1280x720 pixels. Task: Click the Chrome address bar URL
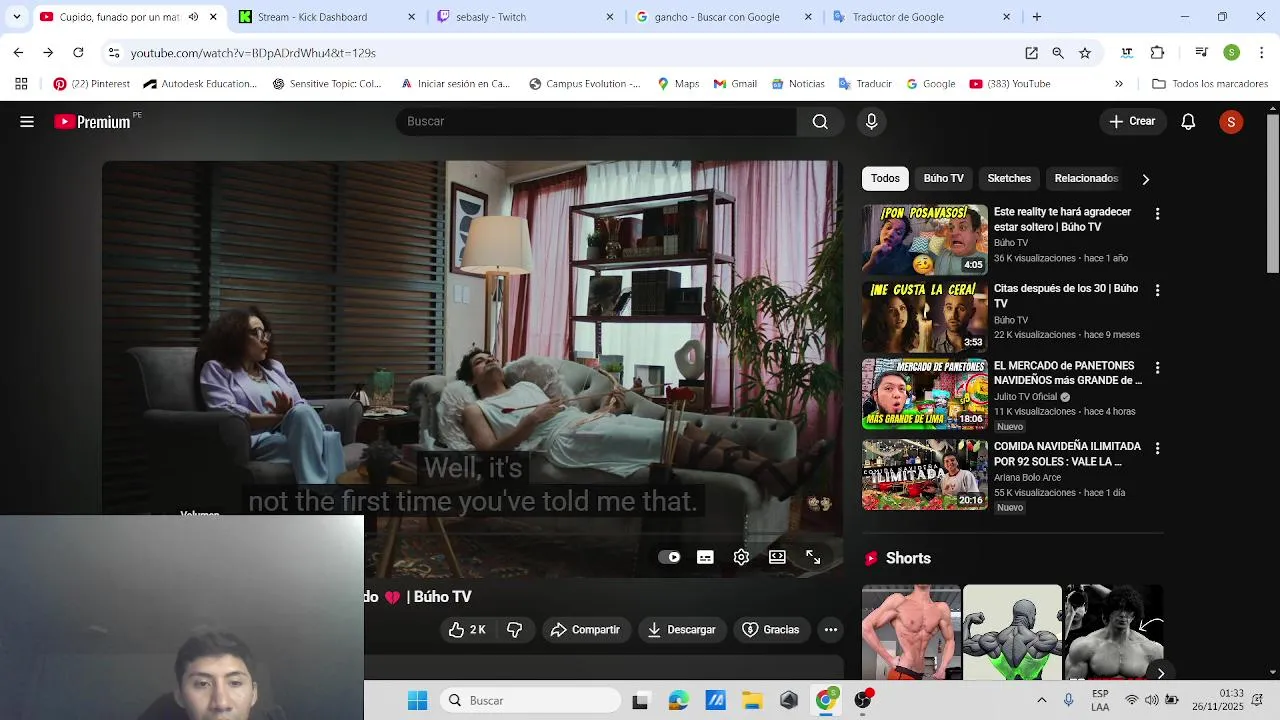click(253, 53)
